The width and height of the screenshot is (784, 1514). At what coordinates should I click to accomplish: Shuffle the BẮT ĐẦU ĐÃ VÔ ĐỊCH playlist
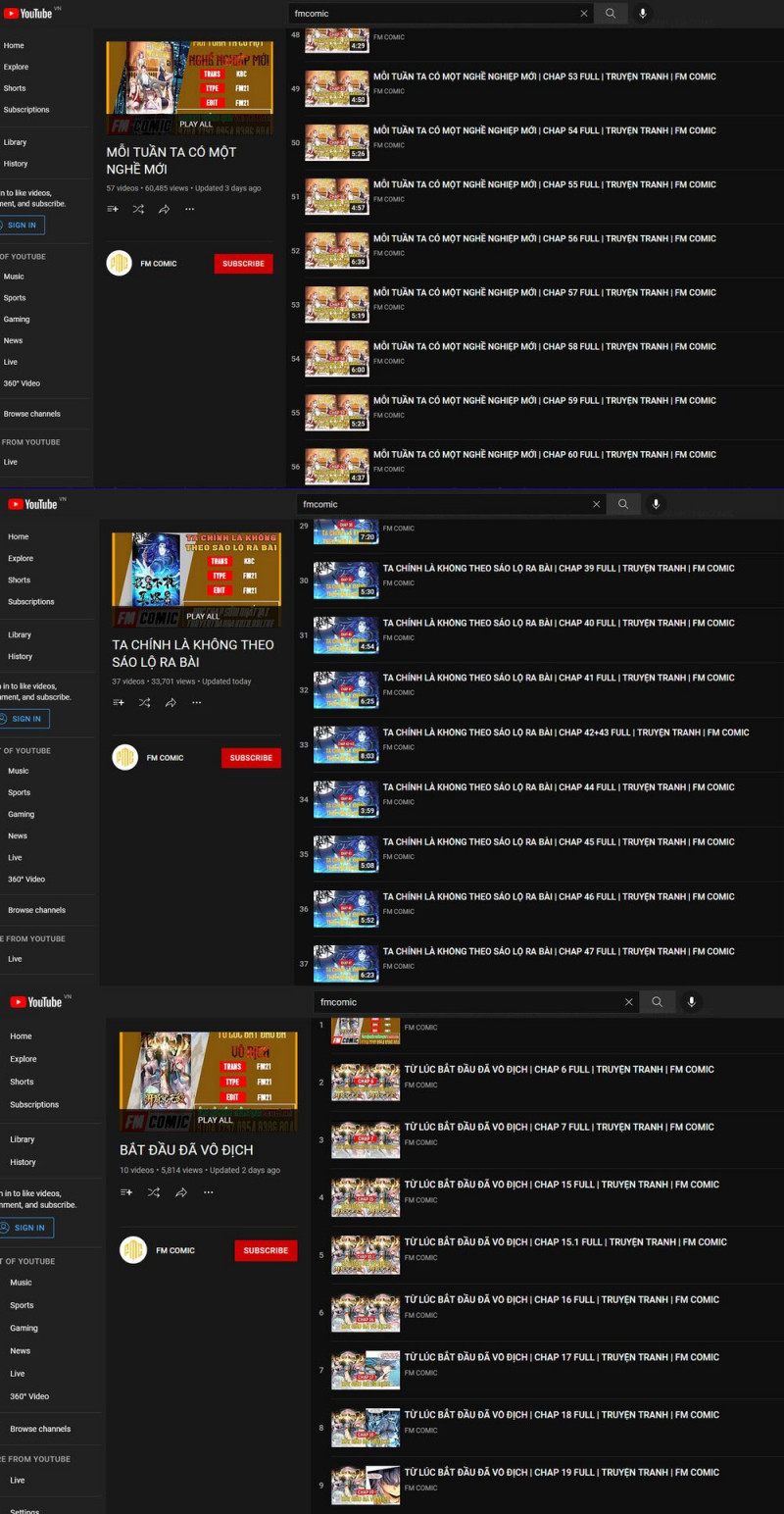154,1192
